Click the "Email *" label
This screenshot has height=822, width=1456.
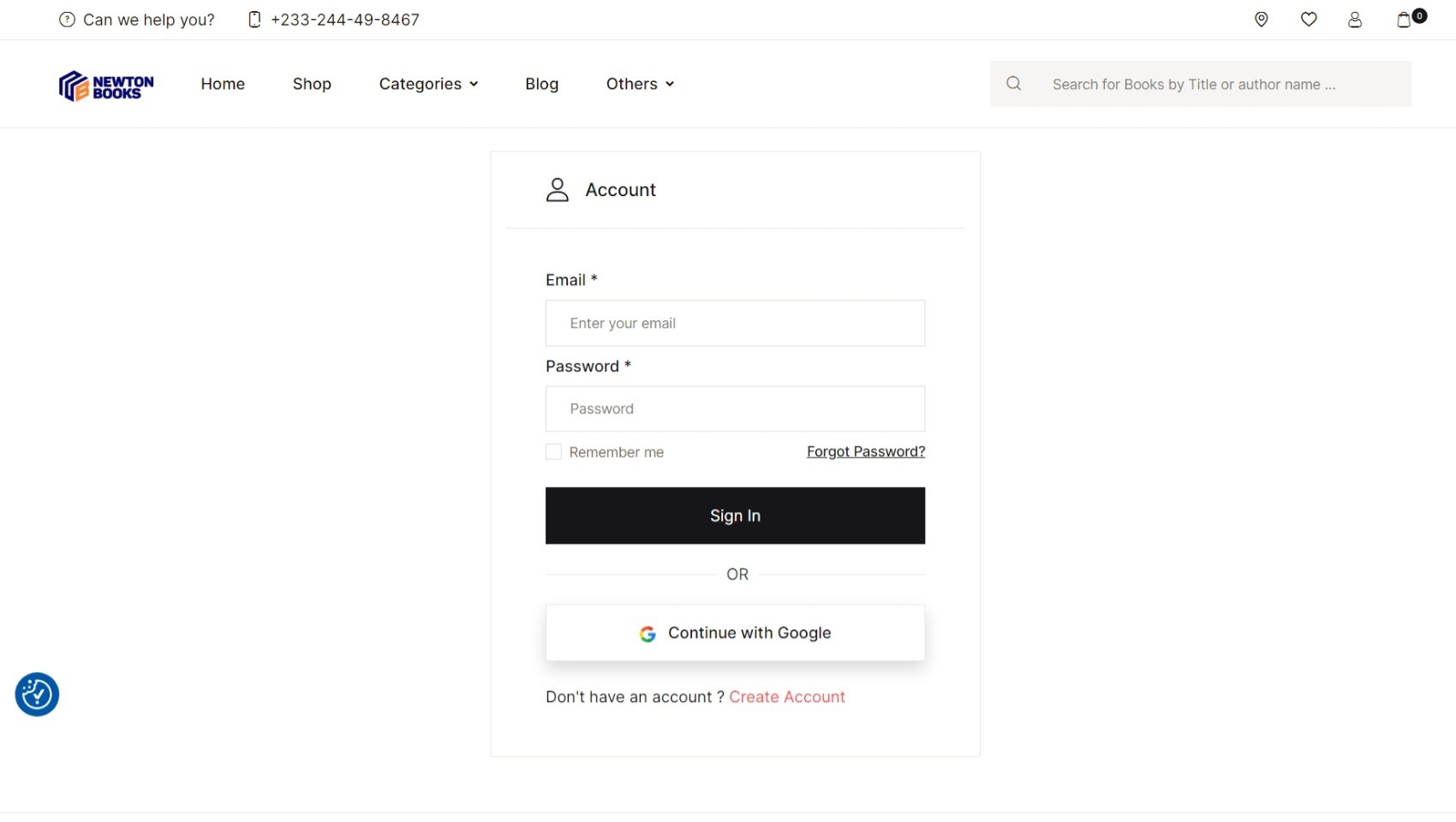tap(571, 280)
